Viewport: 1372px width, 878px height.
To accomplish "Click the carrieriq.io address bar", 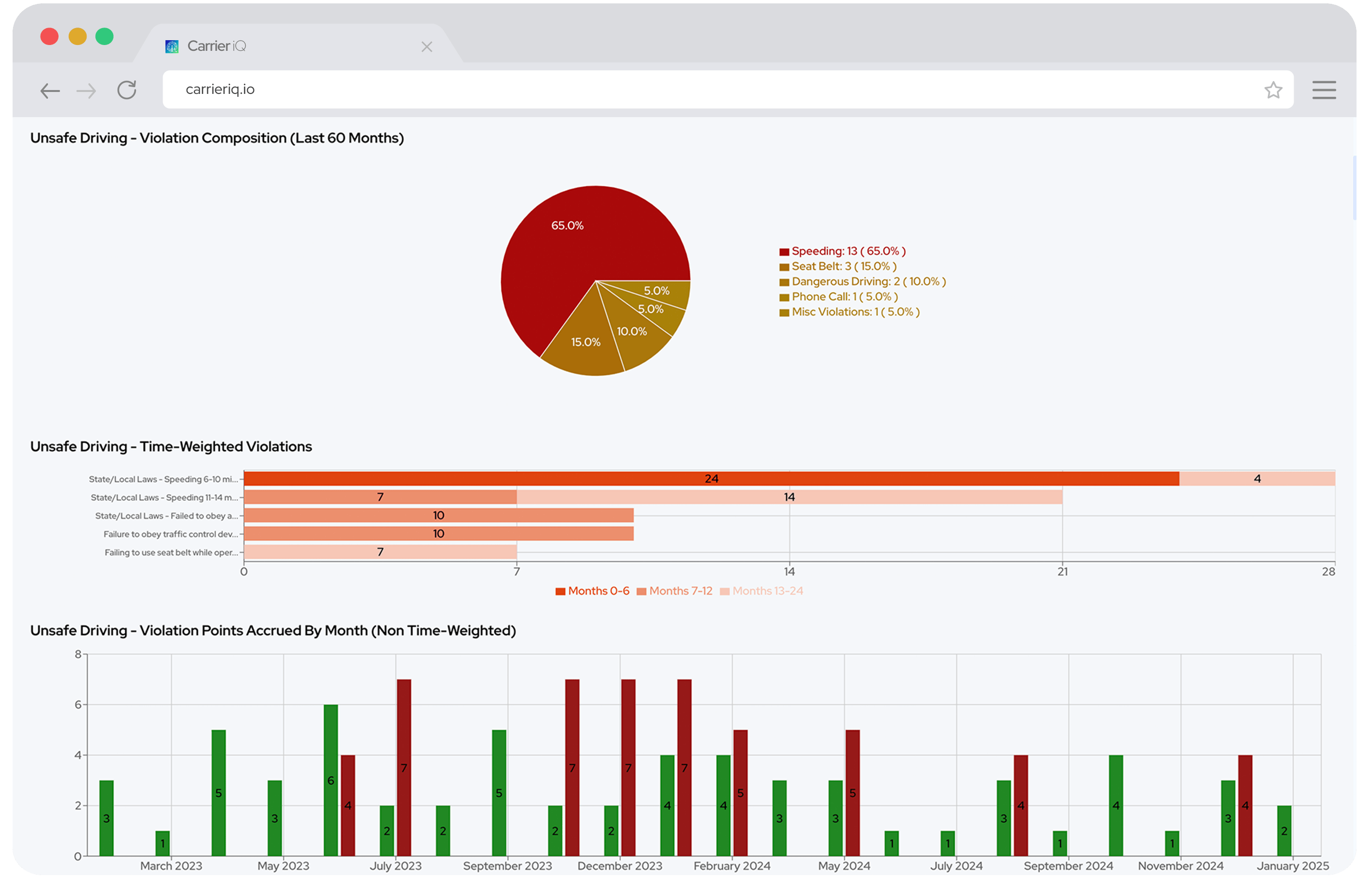I will [x=684, y=90].
